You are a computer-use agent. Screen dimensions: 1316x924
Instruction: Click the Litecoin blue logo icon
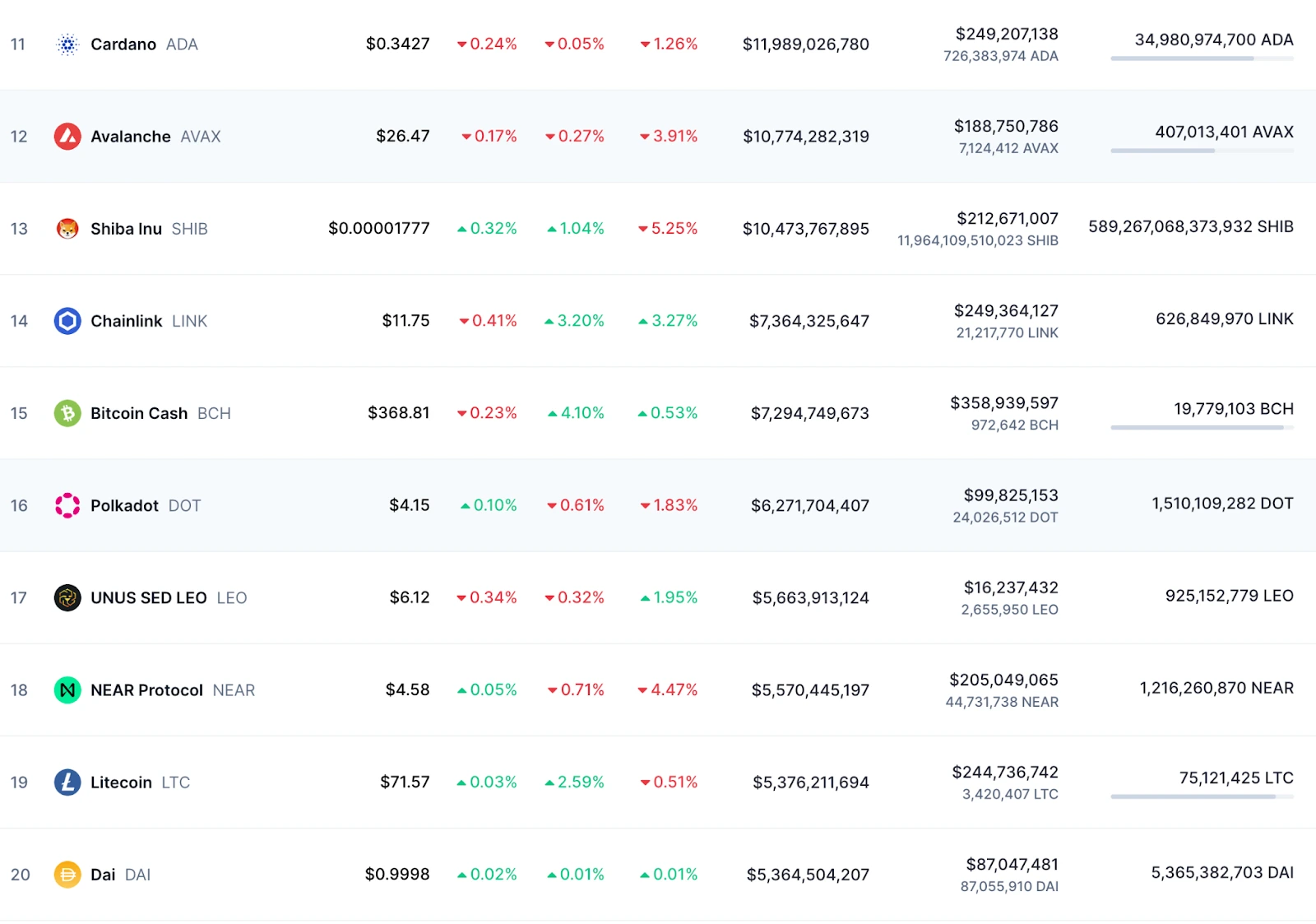click(67, 782)
